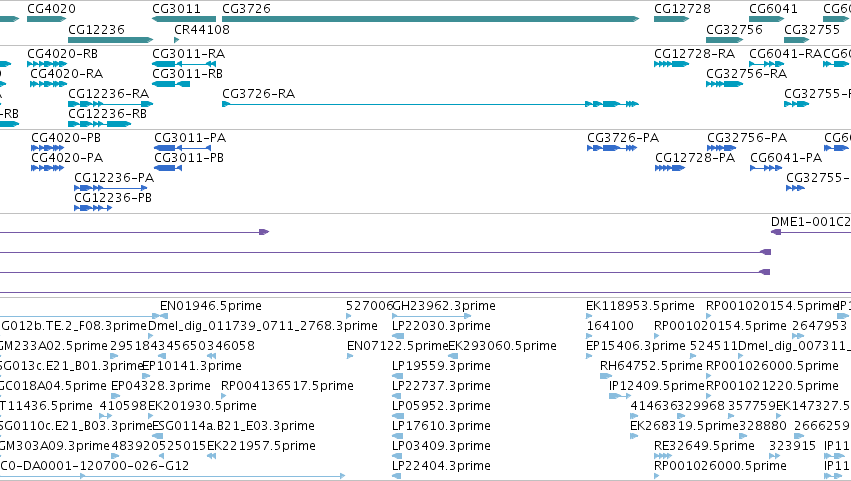Click EST LP03409.3prime
This screenshot has width=851, height=481.
click(x=441, y=446)
